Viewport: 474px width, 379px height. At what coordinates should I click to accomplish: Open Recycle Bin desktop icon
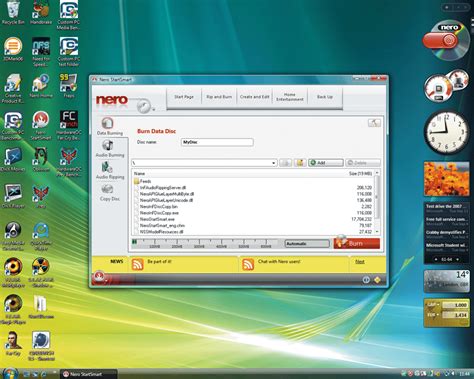(x=13, y=13)
